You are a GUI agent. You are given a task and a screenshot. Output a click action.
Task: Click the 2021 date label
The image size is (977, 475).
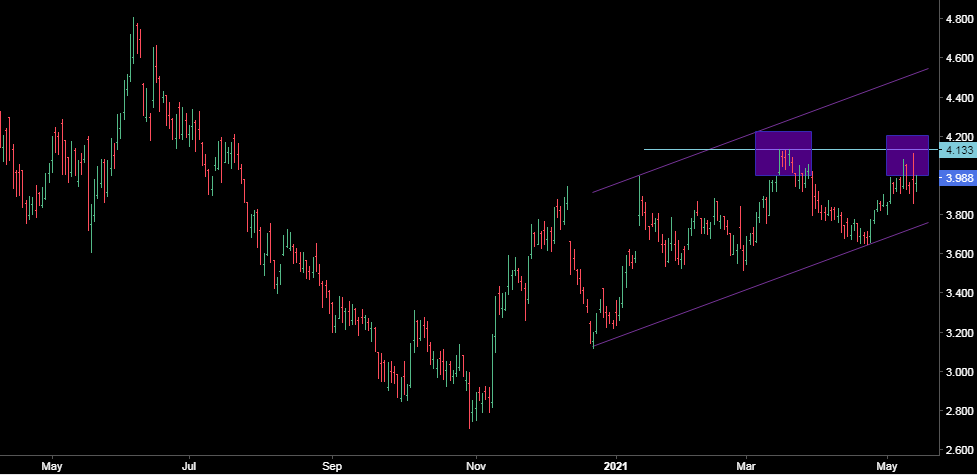pyautogui.click(x=616, y=466)
